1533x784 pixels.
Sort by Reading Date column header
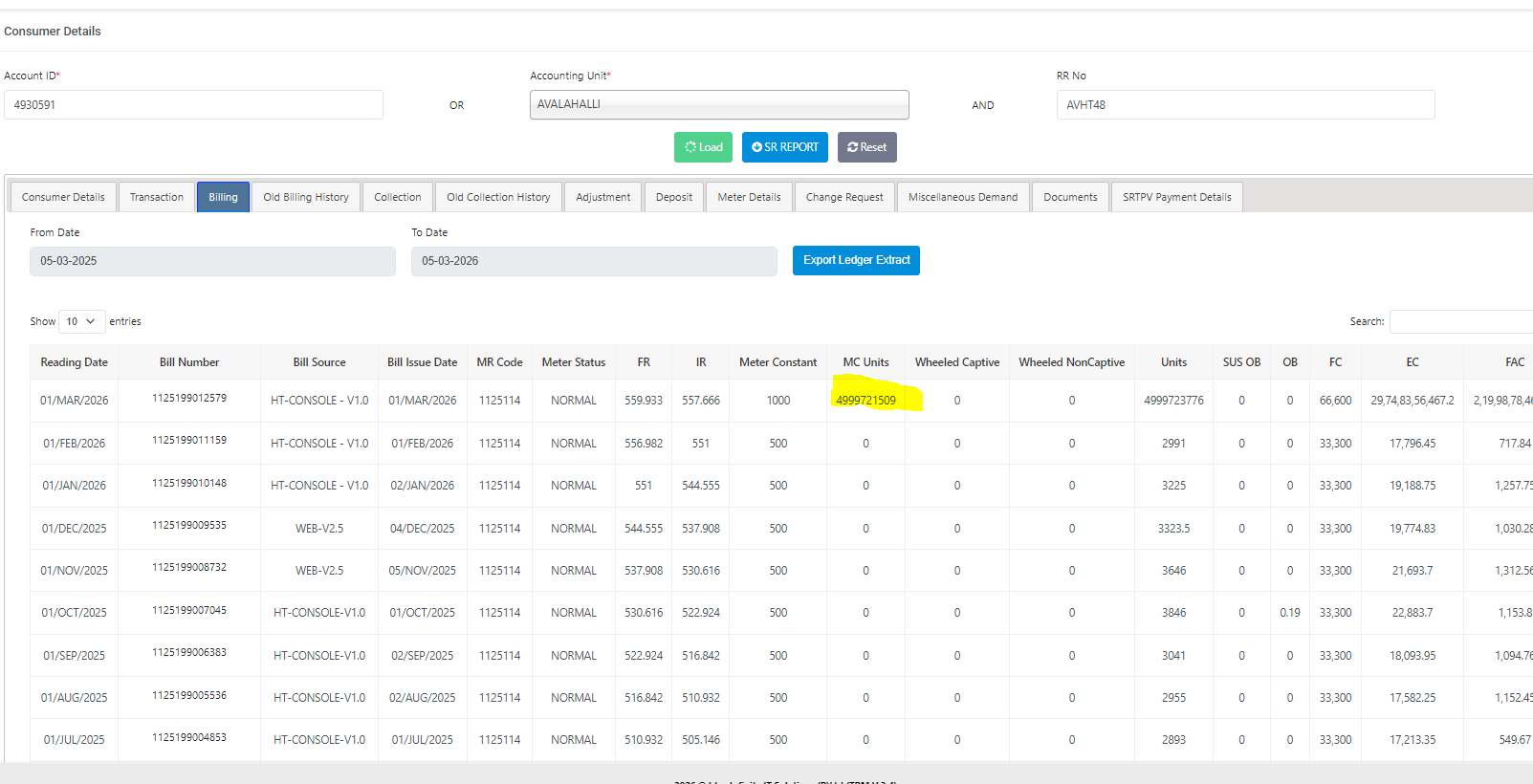coord(74,362)
